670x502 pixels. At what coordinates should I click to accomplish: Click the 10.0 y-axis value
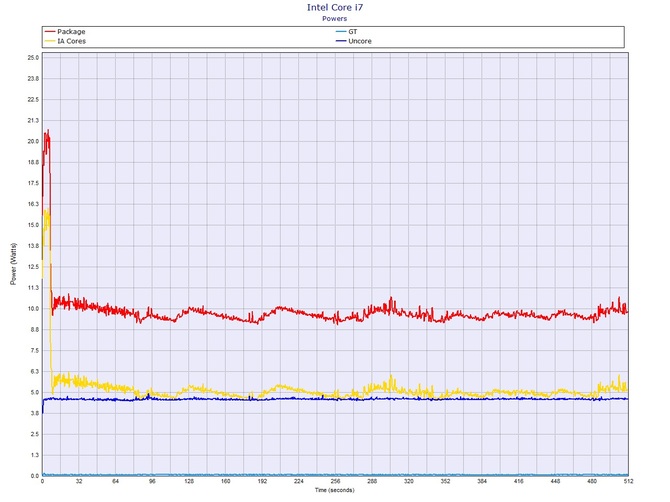click(x=33, y=309)
